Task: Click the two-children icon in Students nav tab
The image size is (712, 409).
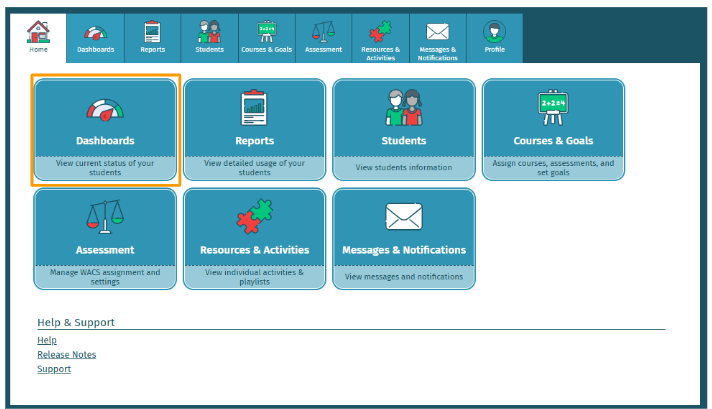Action: pos(209,31)
